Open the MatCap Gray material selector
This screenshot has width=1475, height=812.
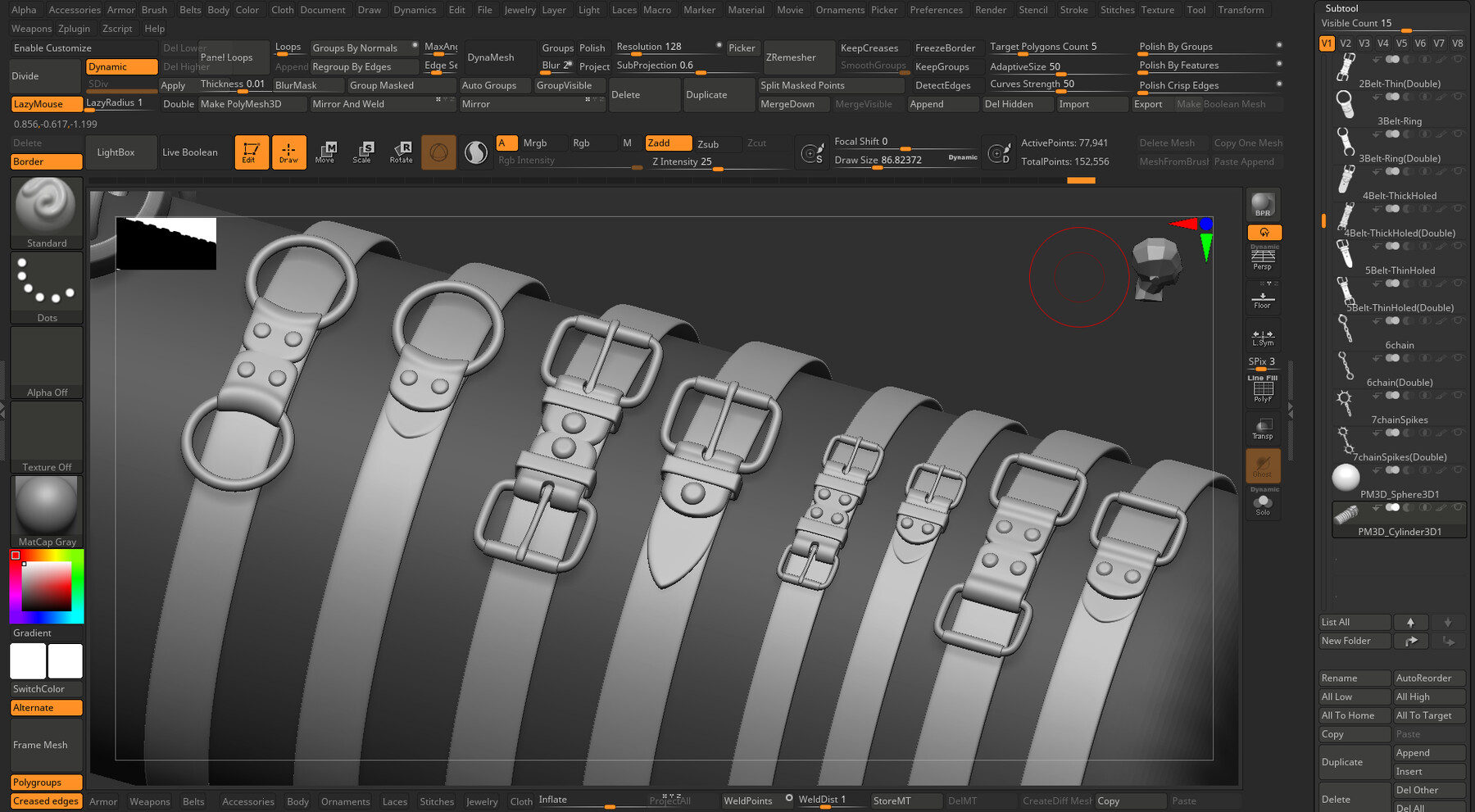pyautogui.click(x=47, y=512)
